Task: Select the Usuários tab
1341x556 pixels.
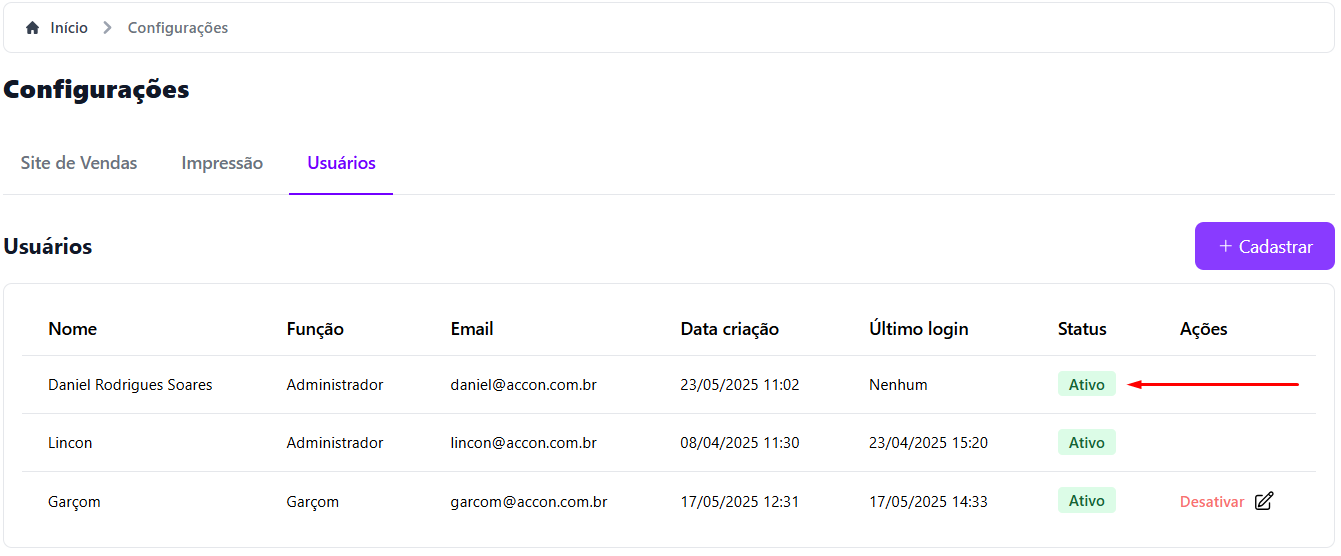Action: (x=342, y=163)
